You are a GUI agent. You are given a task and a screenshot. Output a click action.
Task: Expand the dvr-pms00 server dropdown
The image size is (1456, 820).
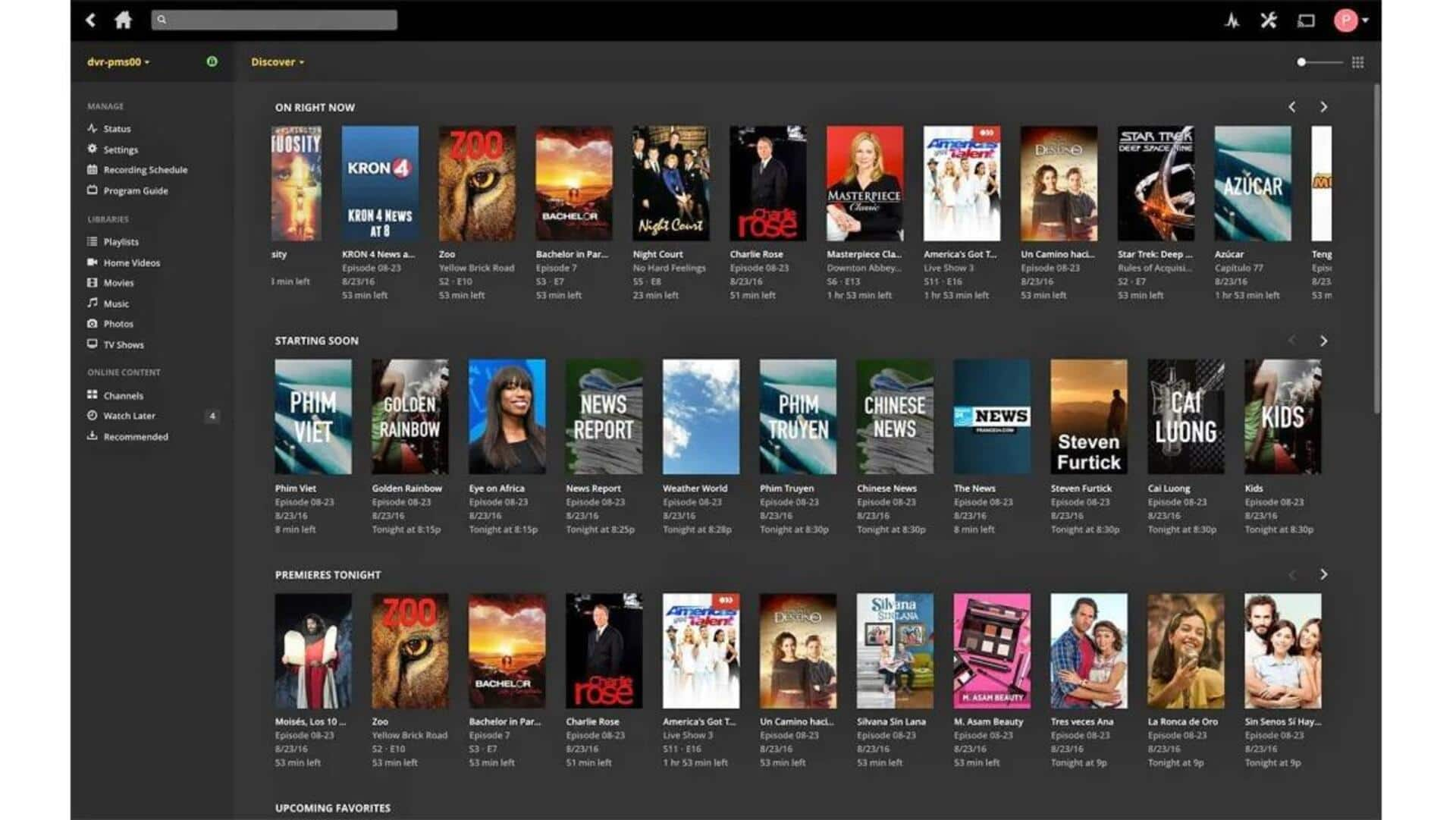tap(118, 62)
